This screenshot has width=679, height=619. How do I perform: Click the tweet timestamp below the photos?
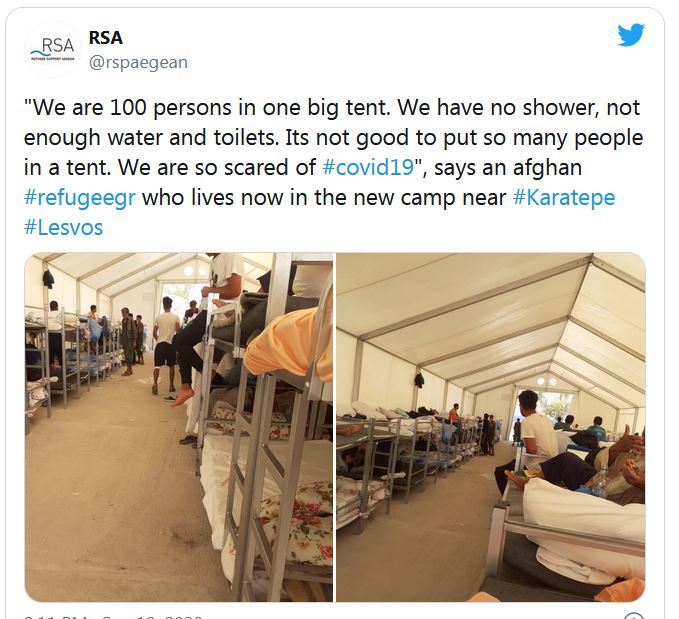coord(113,616)
